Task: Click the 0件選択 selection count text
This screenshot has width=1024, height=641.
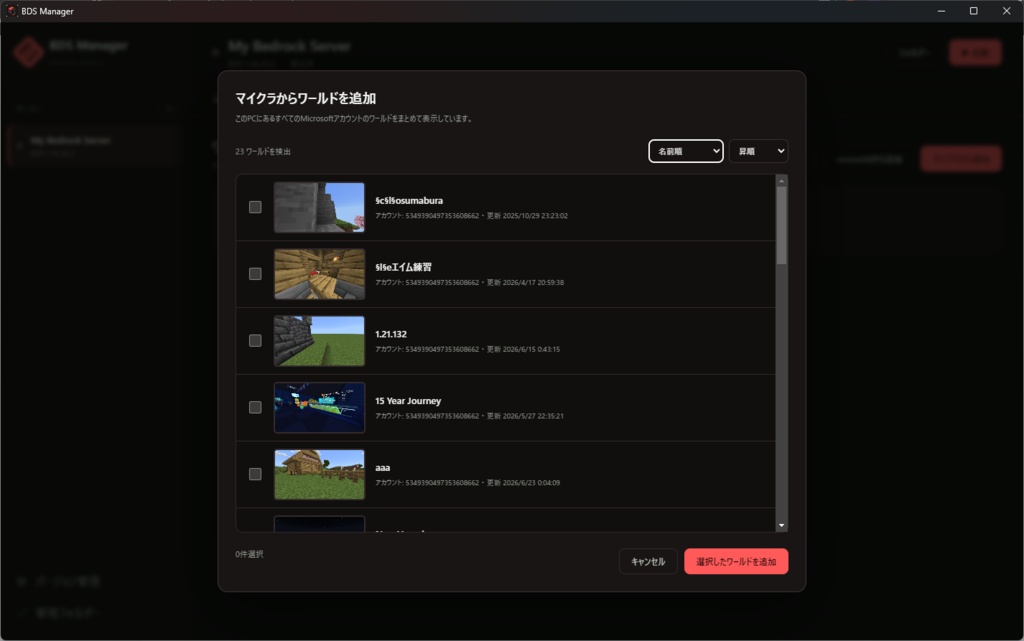Action: click(x=249, y=554)
